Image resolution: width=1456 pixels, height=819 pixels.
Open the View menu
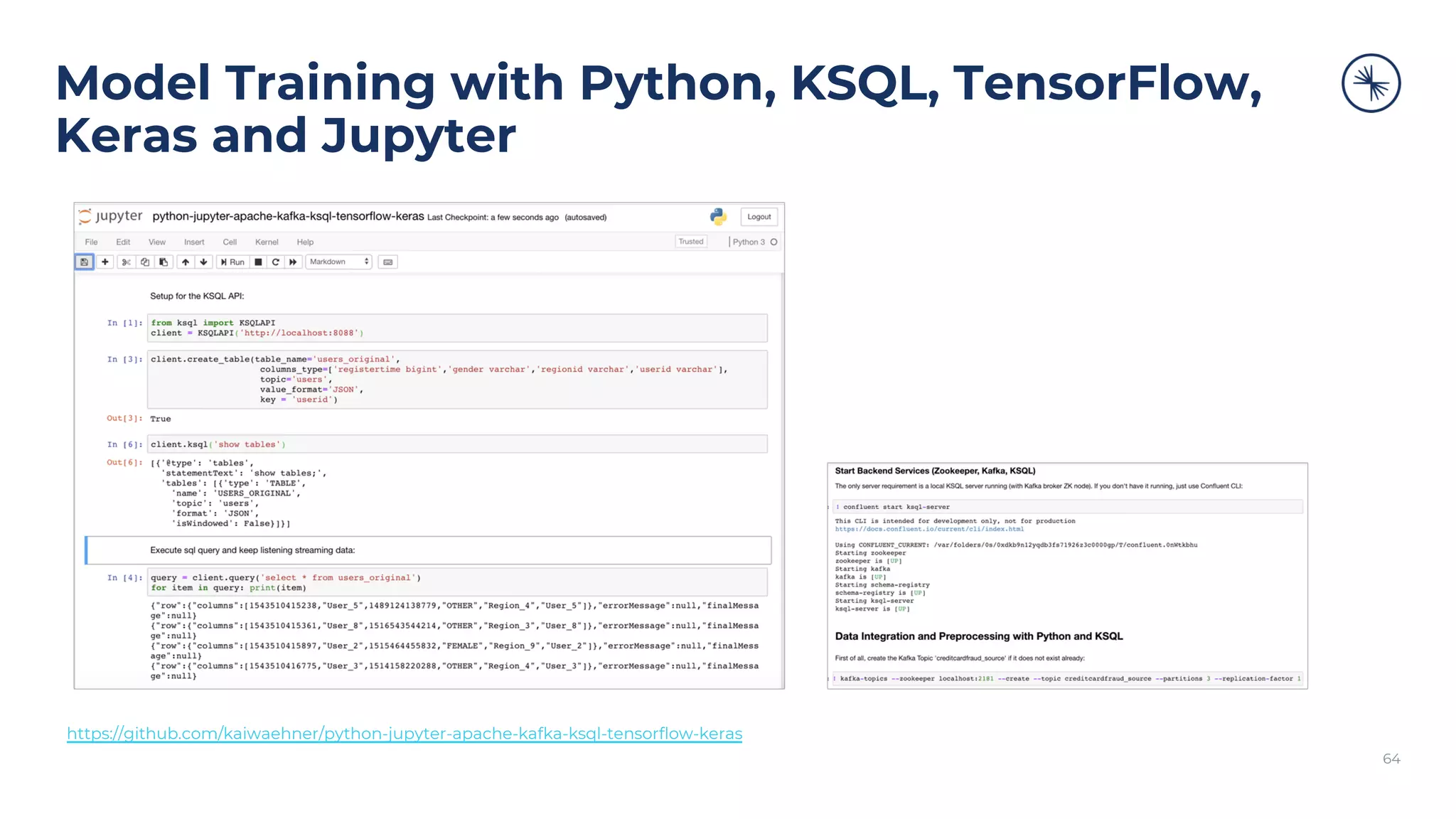tap(157, 242)
